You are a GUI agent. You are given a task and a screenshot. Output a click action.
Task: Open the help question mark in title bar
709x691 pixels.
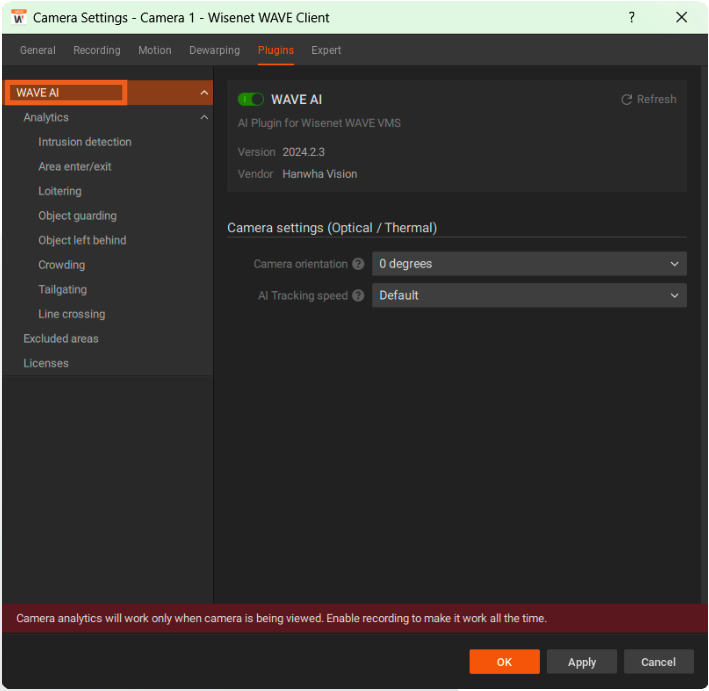coord(632,18)
